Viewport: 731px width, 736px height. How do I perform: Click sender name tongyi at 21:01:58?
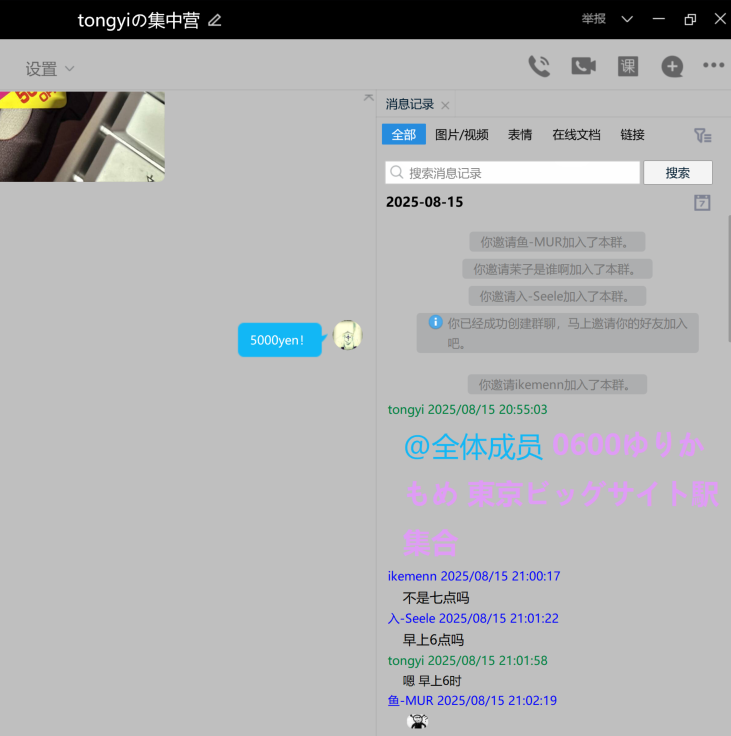click(x=406, y=660)
